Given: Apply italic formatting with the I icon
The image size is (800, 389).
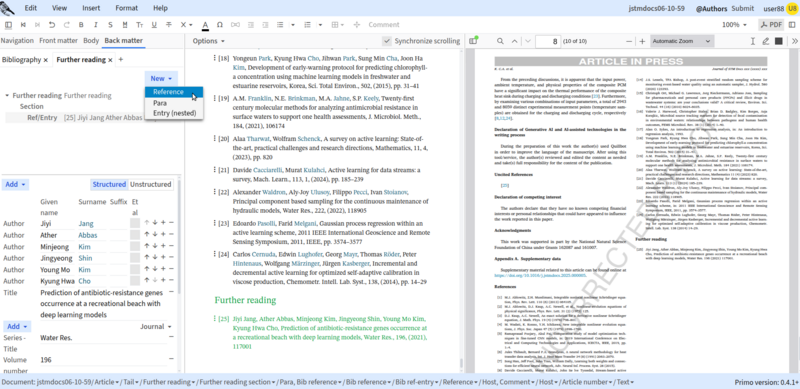Looking at the screenshot, I should (x=95, y=25).
